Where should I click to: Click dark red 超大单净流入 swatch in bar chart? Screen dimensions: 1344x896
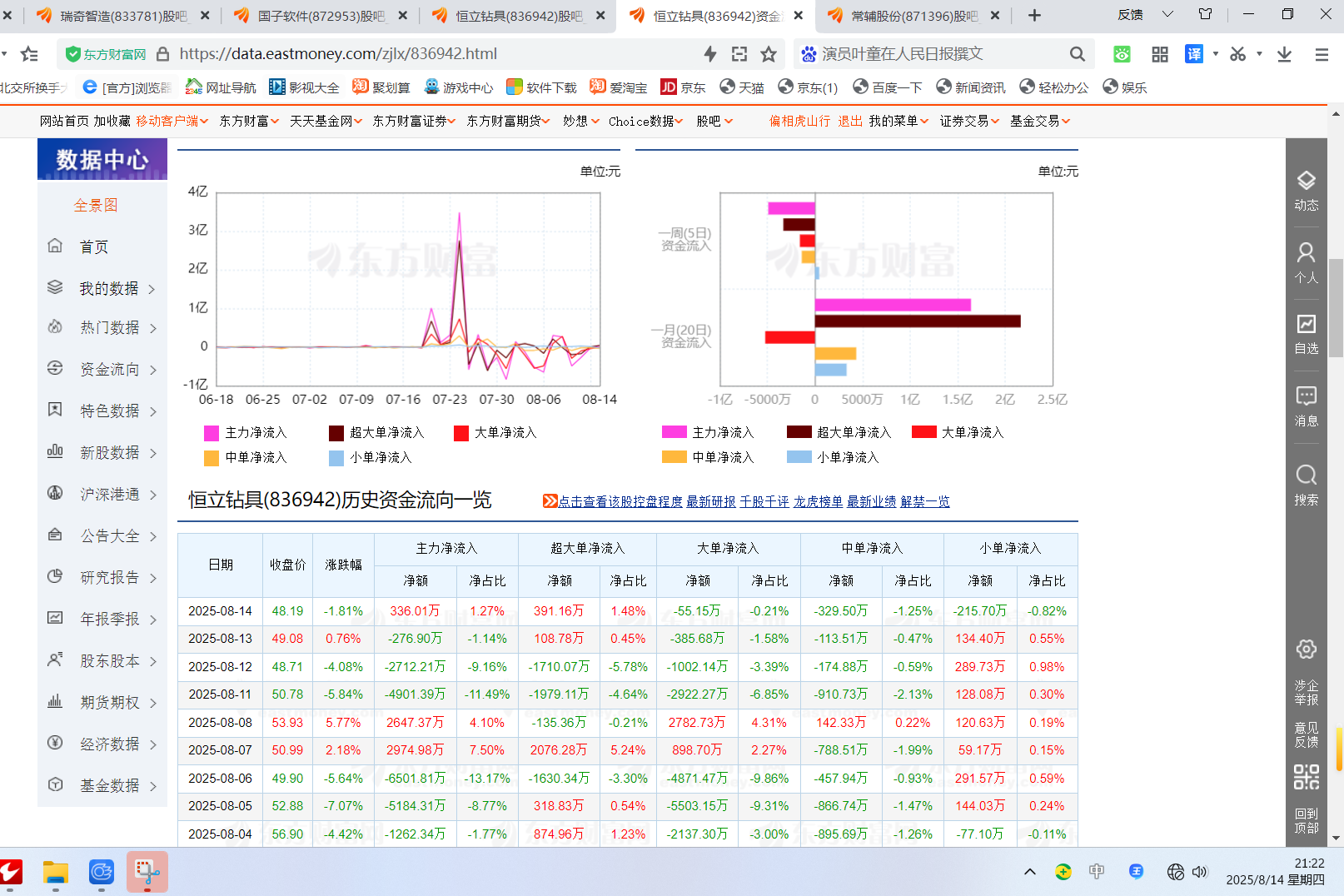(x=799, y=432)
